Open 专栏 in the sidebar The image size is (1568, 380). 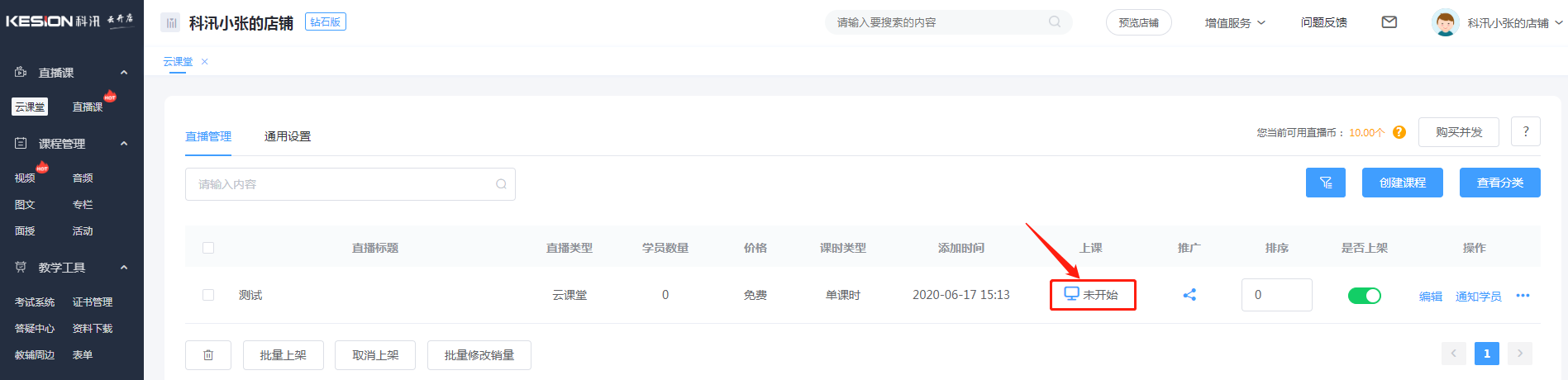[83, 205]
